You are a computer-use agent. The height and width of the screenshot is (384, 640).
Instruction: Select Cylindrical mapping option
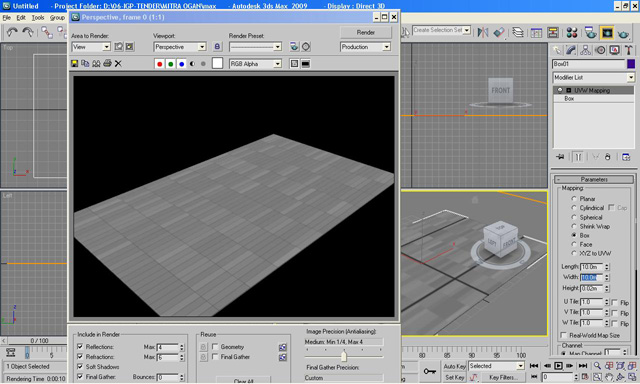(574, 208)
